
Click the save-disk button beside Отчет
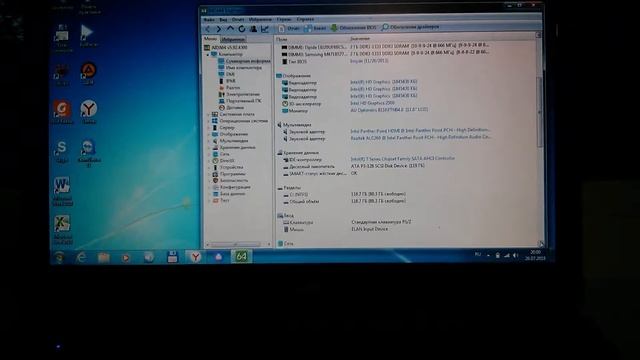point(315,28)
